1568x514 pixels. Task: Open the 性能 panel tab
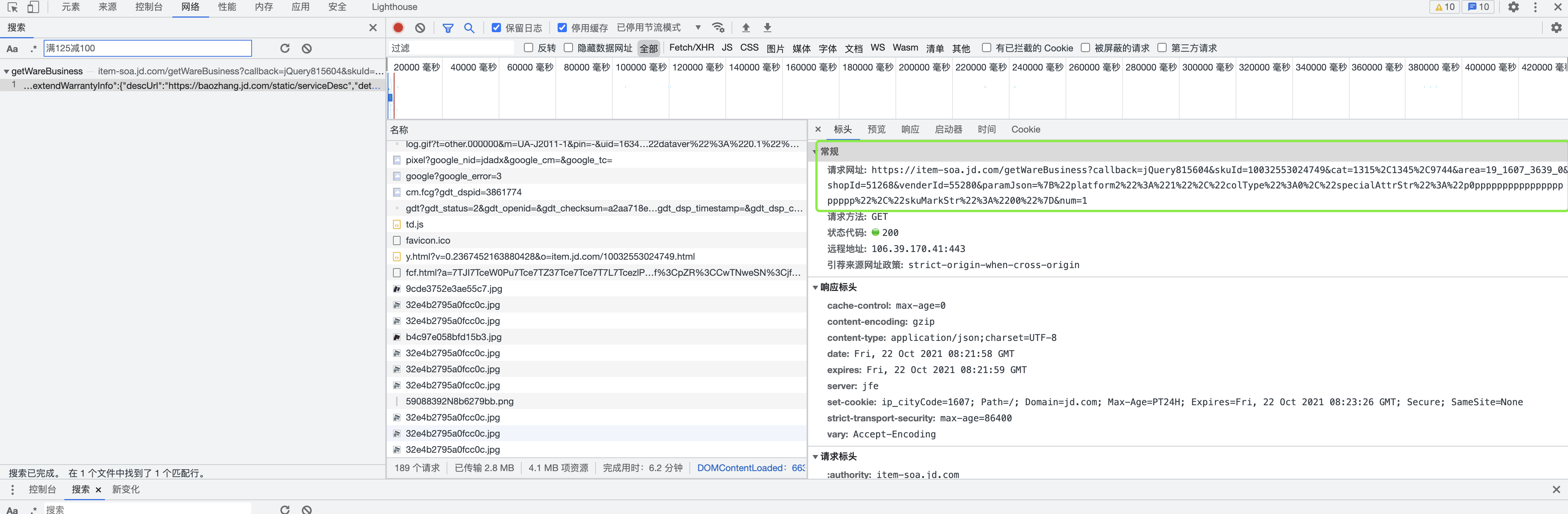tap(227, 7)
